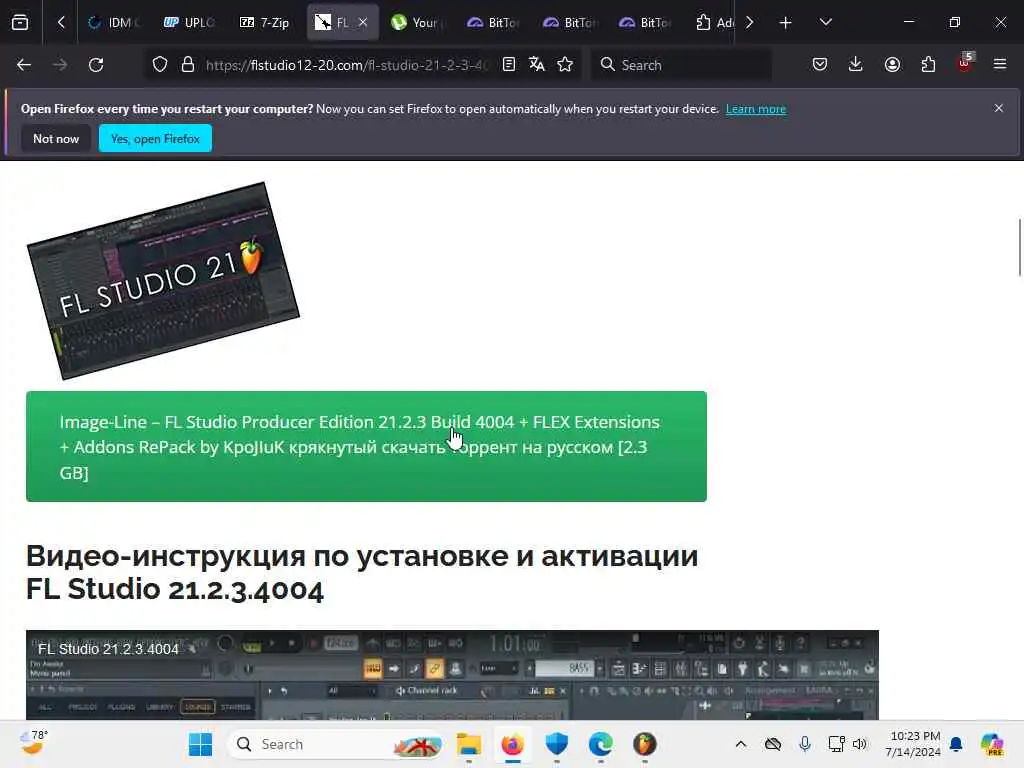Translate this page icon
Screen dimensions: 1024x768
coord(537,65)
